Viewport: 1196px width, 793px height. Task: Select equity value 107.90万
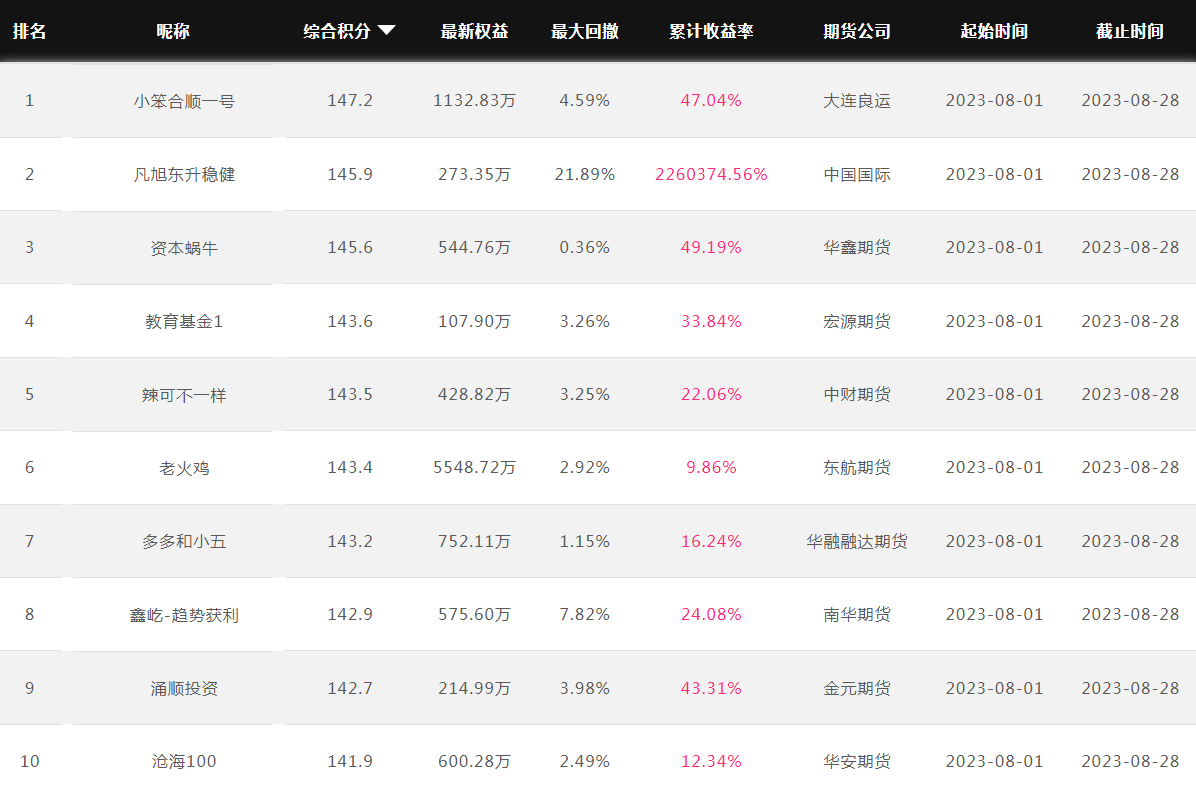click(474, 321)
